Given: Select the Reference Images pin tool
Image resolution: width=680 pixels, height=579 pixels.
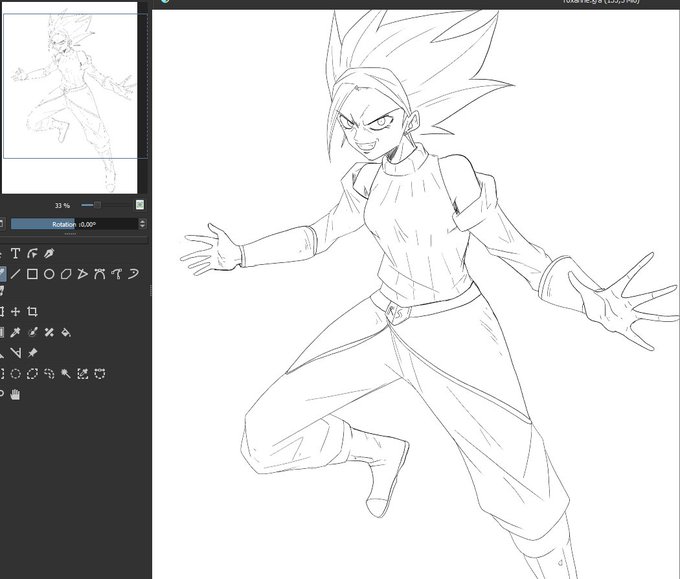Looking at the screenshot, I should tap(32, 353).
